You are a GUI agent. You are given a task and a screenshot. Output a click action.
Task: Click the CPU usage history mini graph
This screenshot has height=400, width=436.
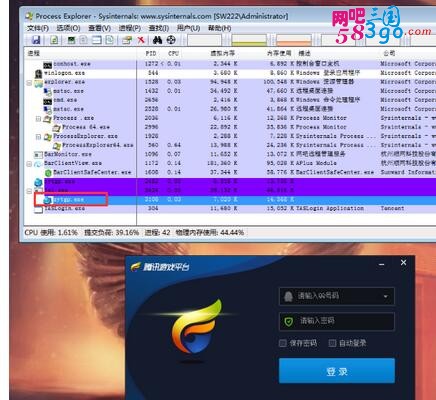204,40
